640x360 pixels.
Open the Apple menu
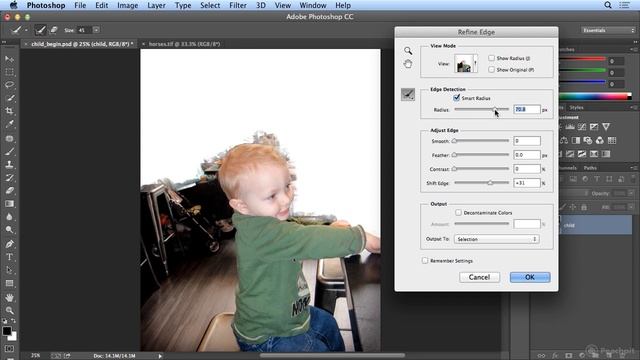13,5
